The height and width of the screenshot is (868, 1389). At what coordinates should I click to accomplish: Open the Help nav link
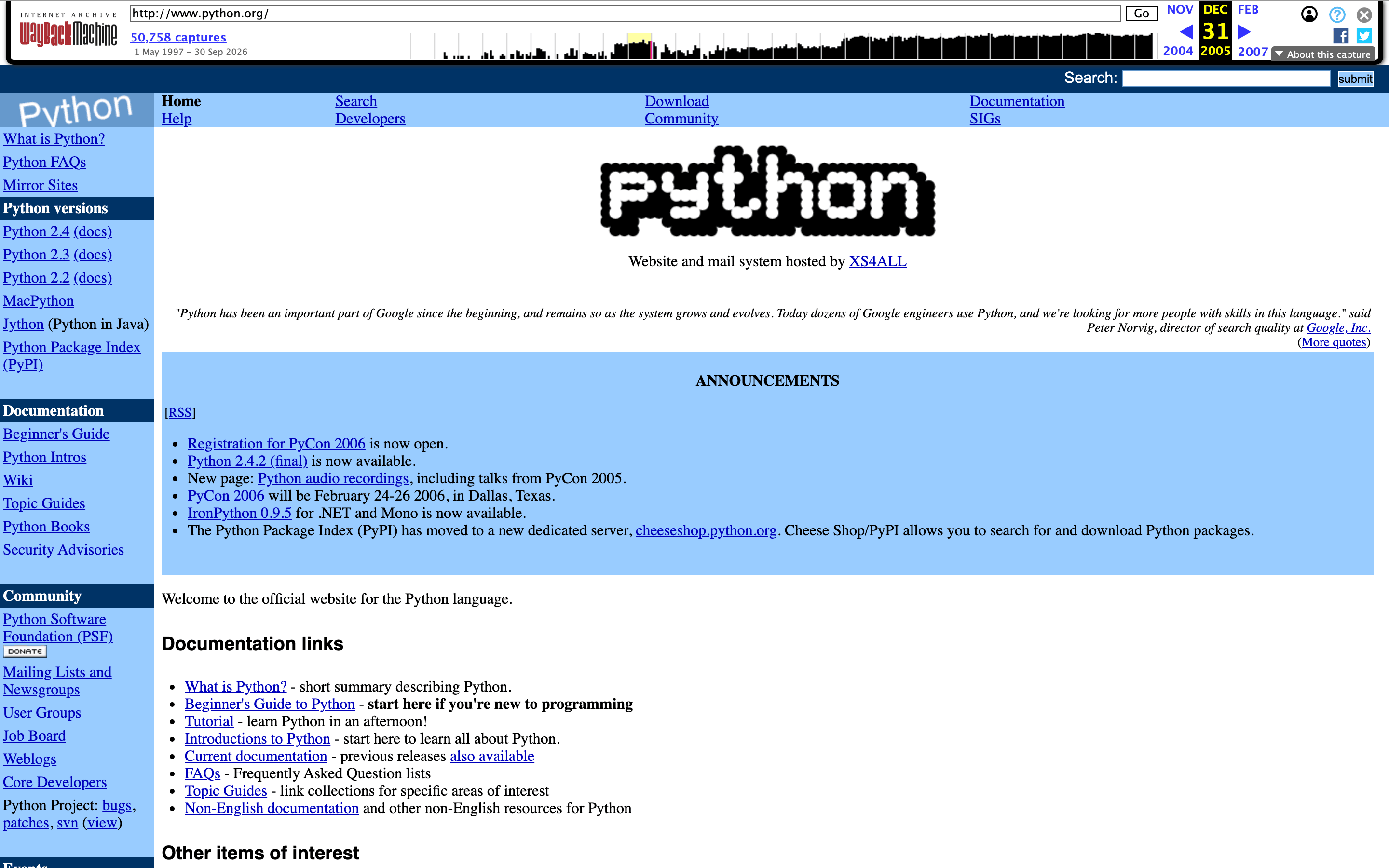(x=176, y=119)
